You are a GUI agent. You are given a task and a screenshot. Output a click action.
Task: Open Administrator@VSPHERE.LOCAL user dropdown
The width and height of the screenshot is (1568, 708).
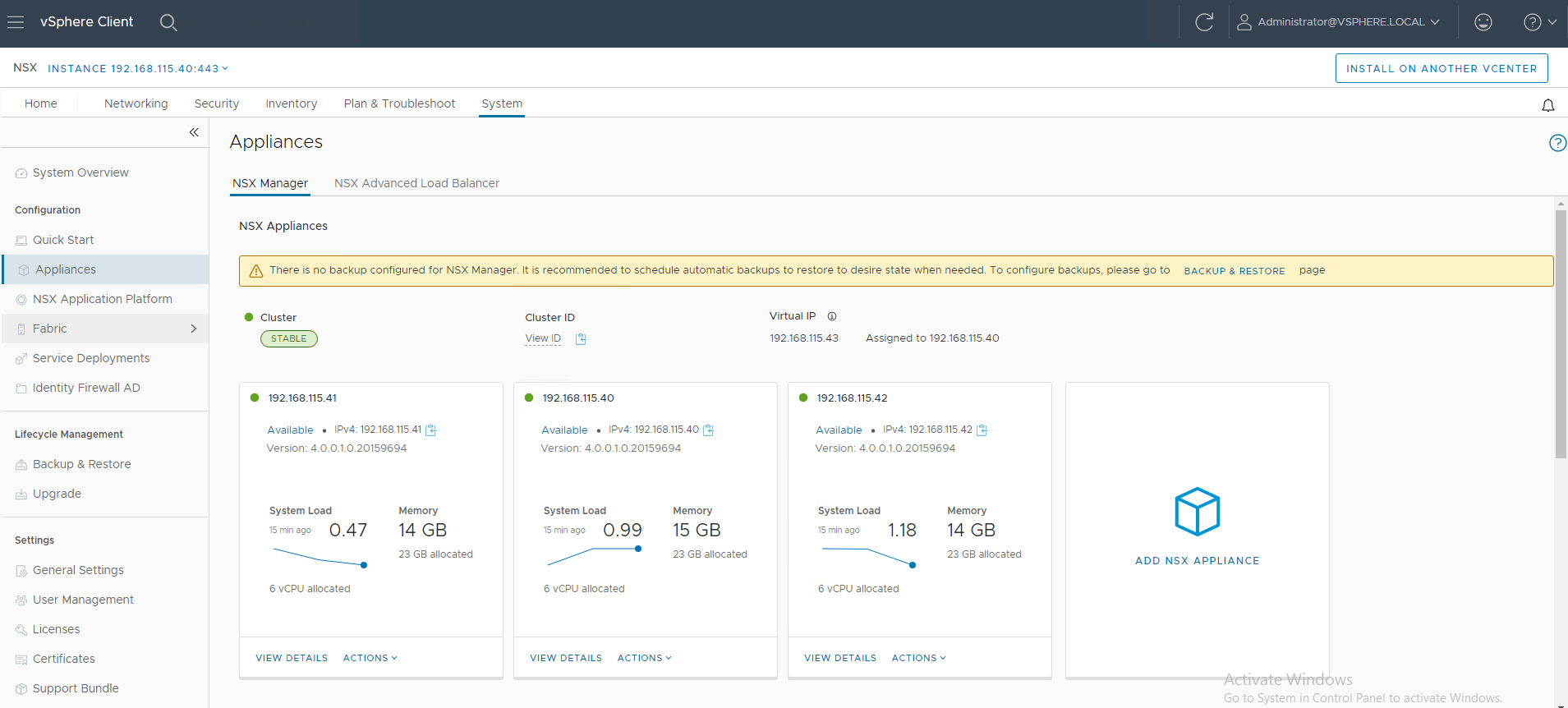(1338, 22)
